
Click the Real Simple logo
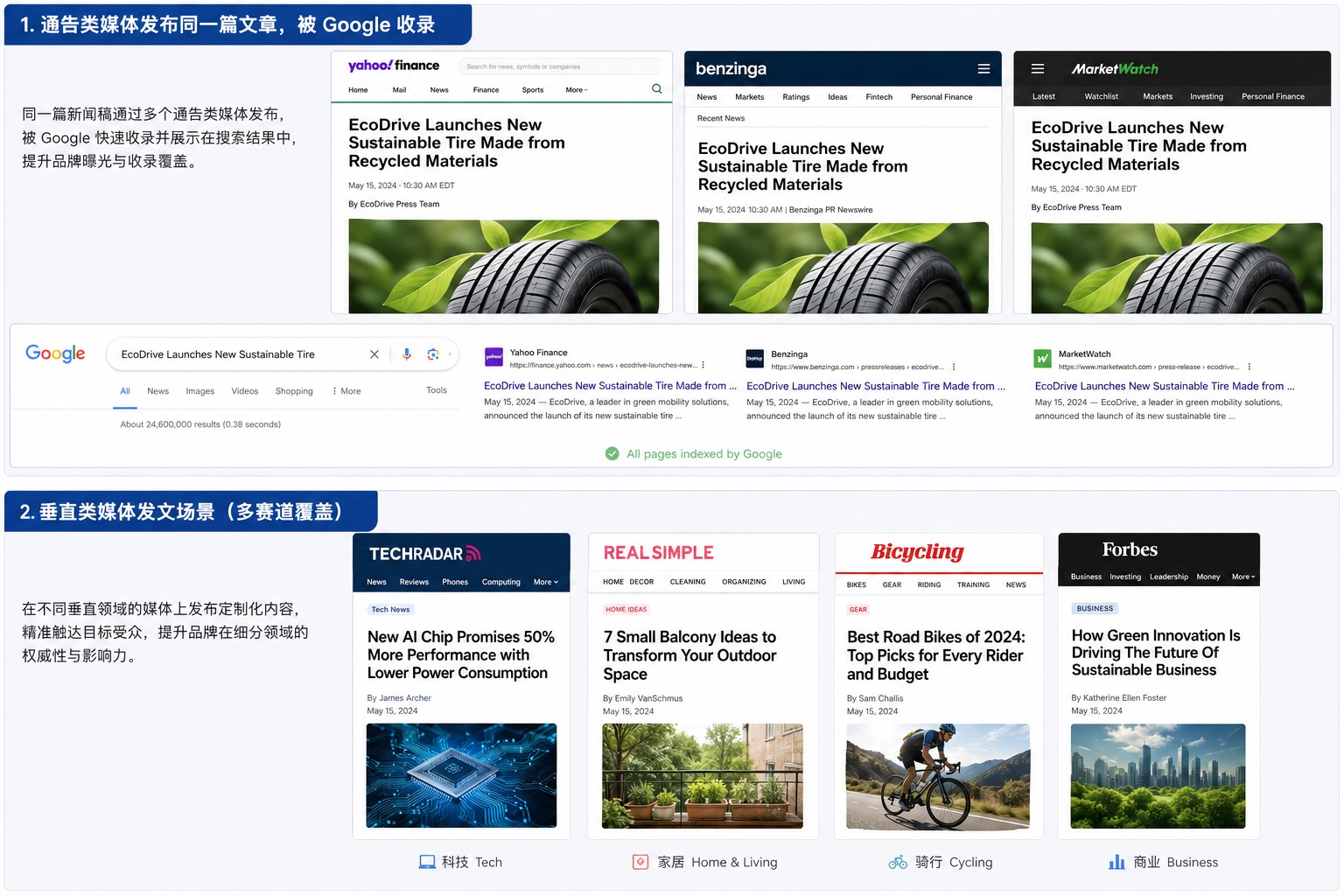click(659, 553)
